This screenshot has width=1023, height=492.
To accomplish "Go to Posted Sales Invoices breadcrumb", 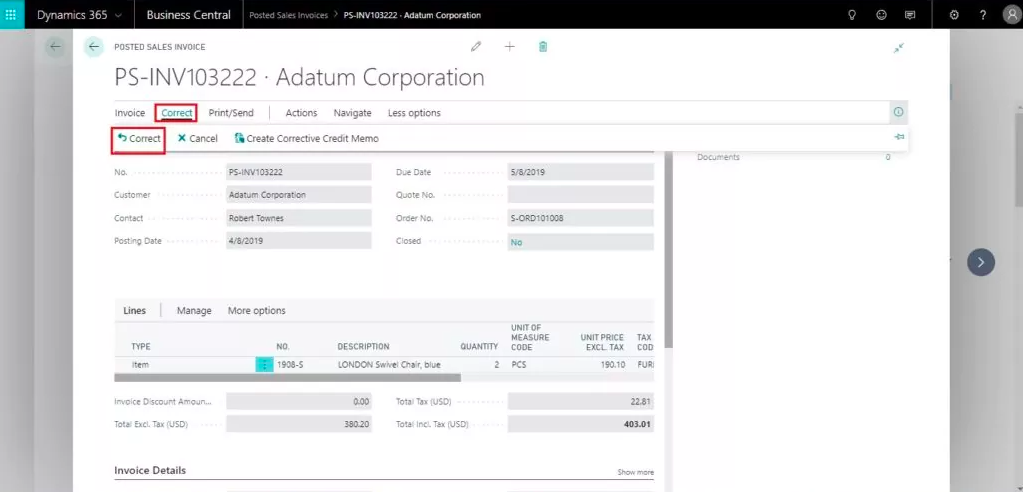I will pos(288,15).
